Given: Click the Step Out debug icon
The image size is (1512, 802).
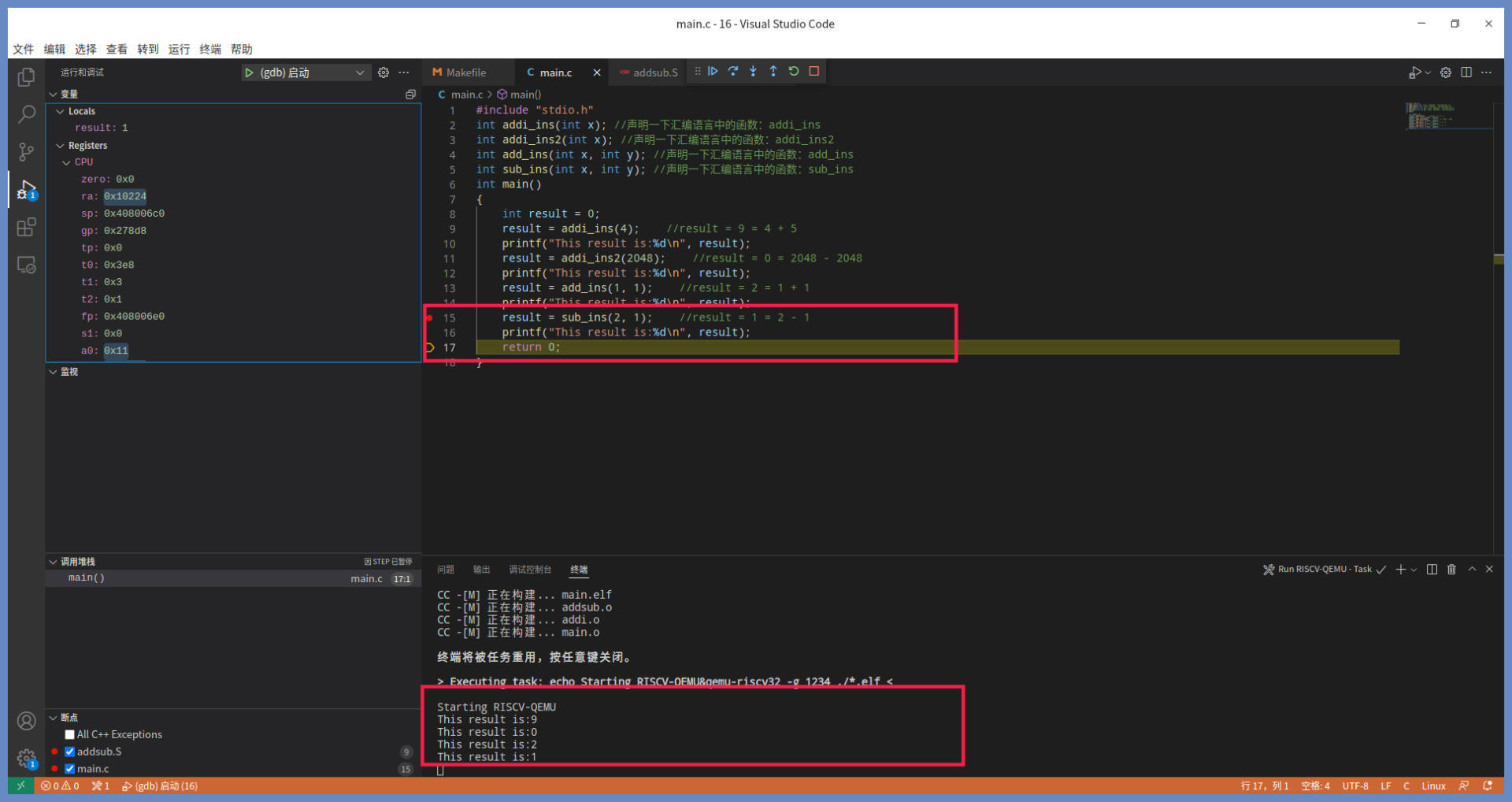Looking at the screenshot, I should [x=773, y=72].
